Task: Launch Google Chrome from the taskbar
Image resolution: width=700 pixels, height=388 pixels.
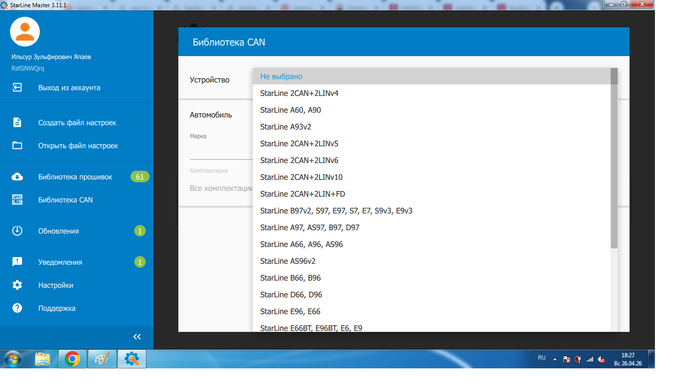Action: coord(72,359)
